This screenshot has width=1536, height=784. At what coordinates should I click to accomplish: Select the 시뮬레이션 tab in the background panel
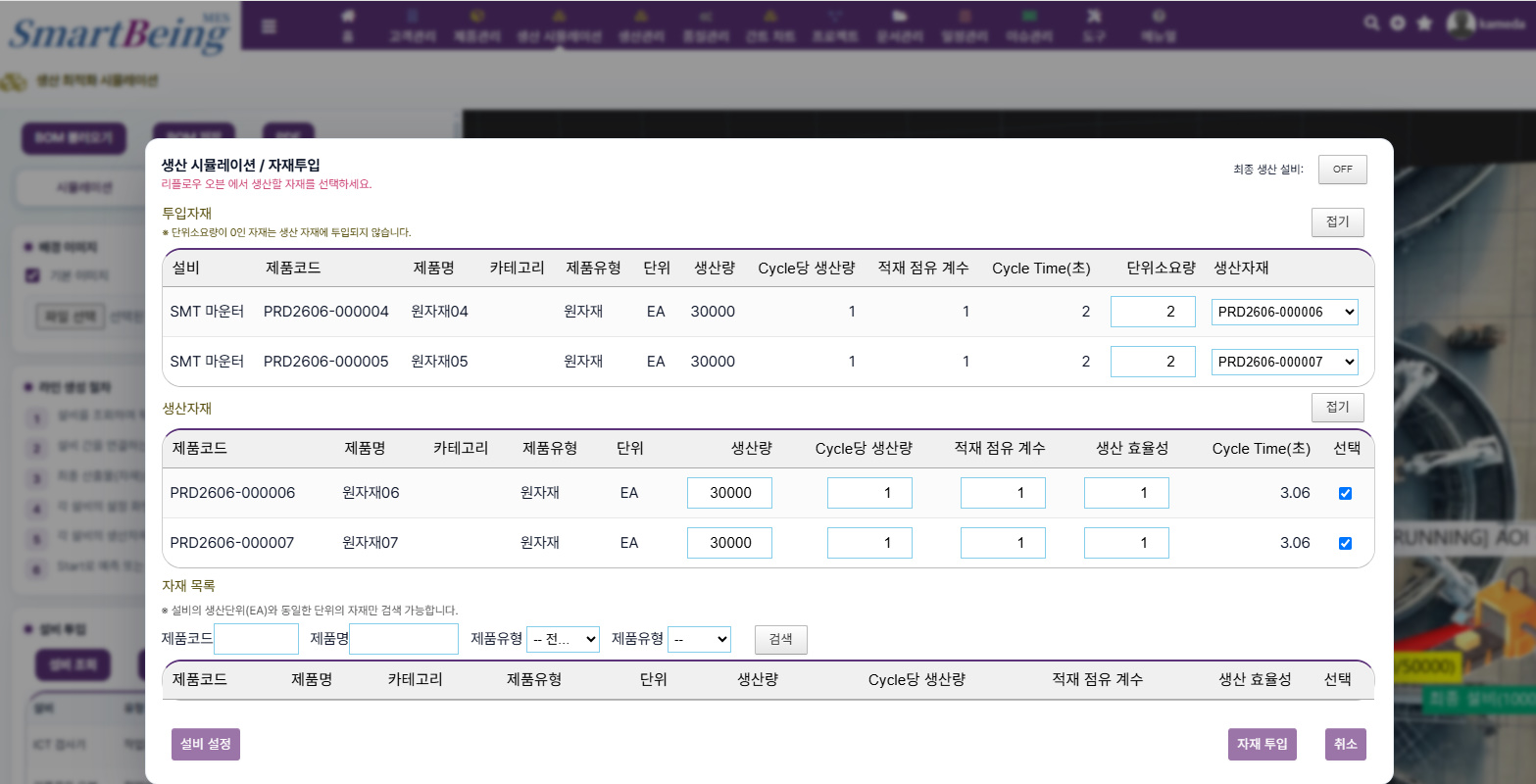(84, 187)
